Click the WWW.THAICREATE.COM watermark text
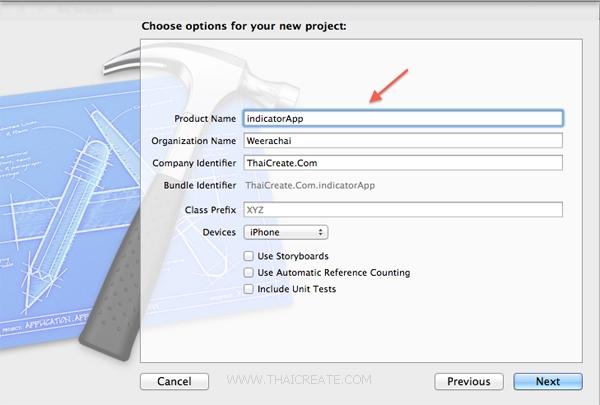Screen dimensions: 600x405 (299, 380)
